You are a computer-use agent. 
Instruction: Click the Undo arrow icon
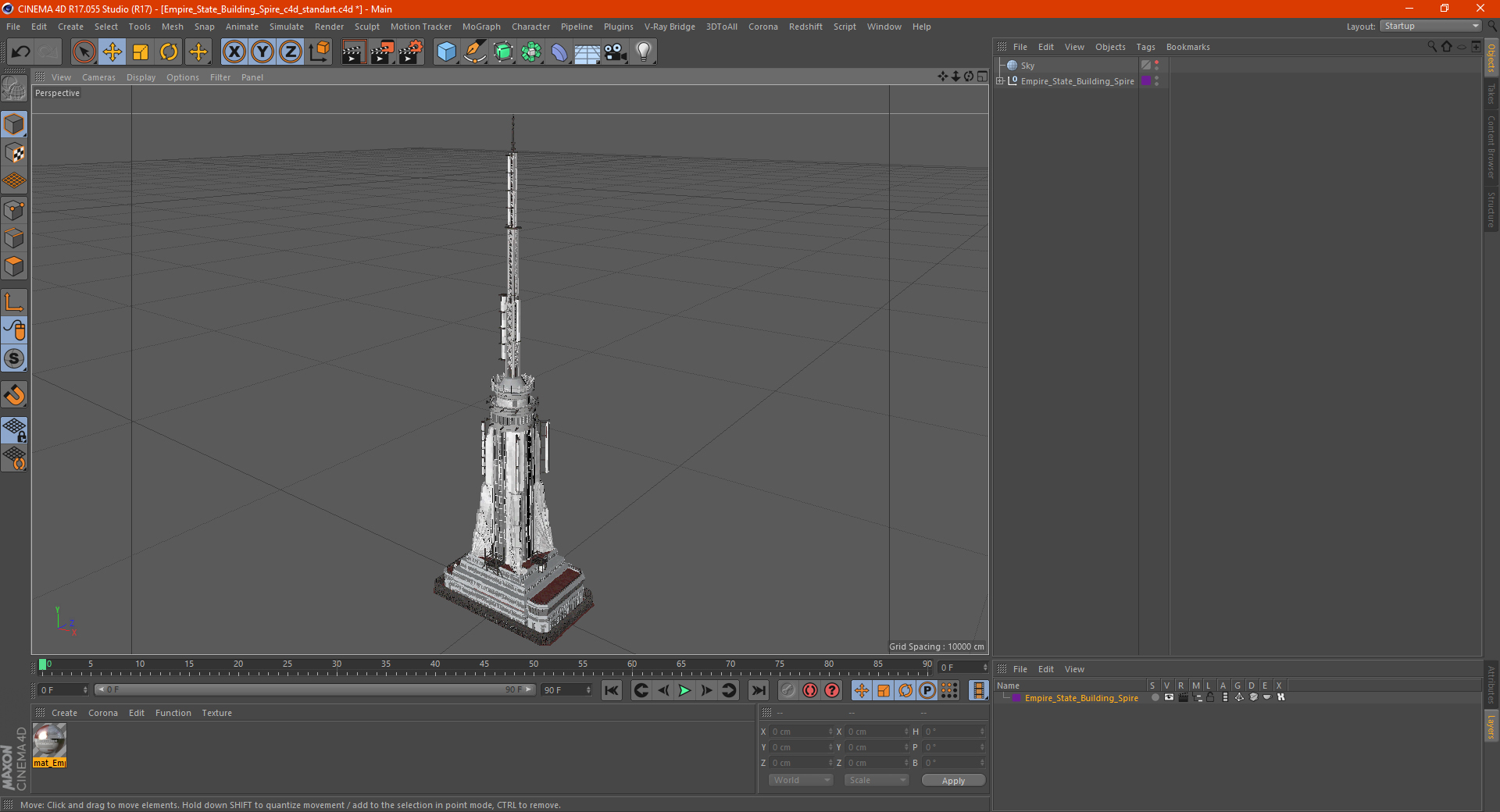[21, 52]
